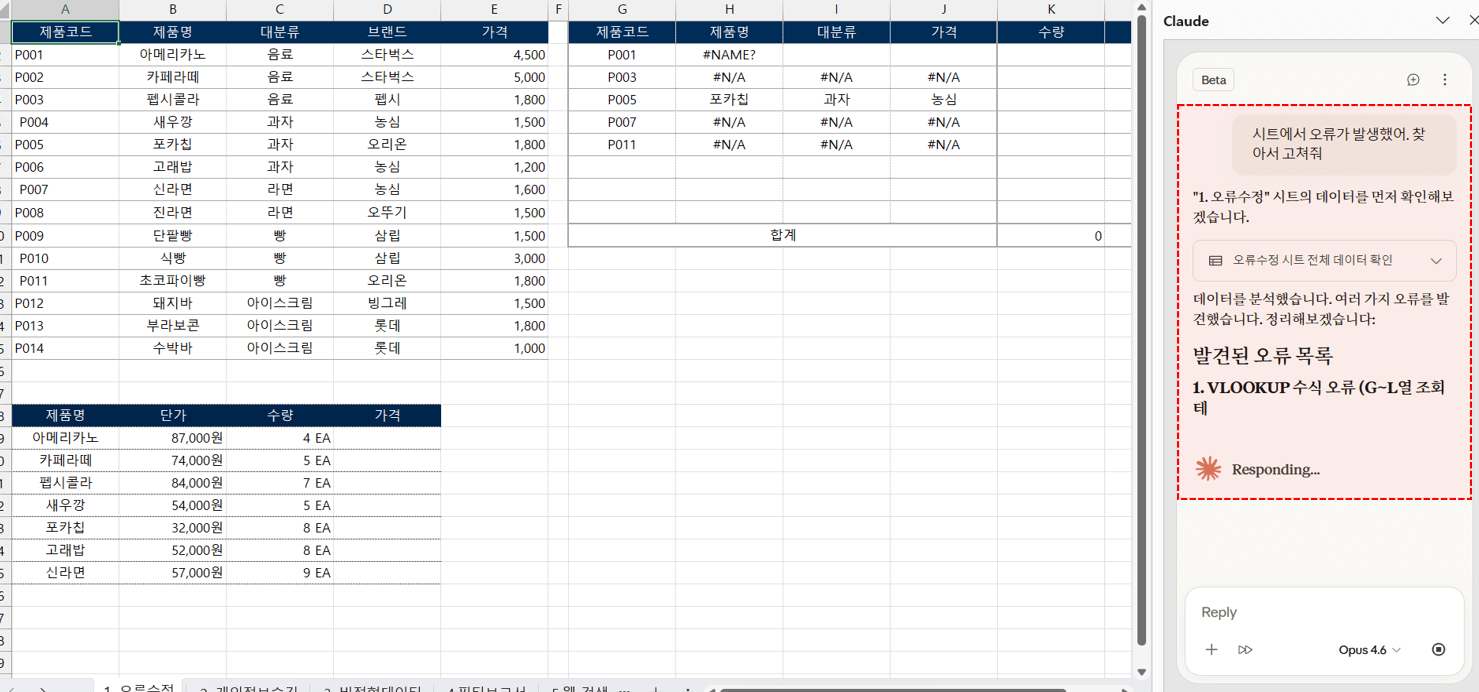Viewport: 1479px width, 692px height.
Task: Expand the 오류수정 시트 전체 데이터 확인 step
Action: [1324, 261]
